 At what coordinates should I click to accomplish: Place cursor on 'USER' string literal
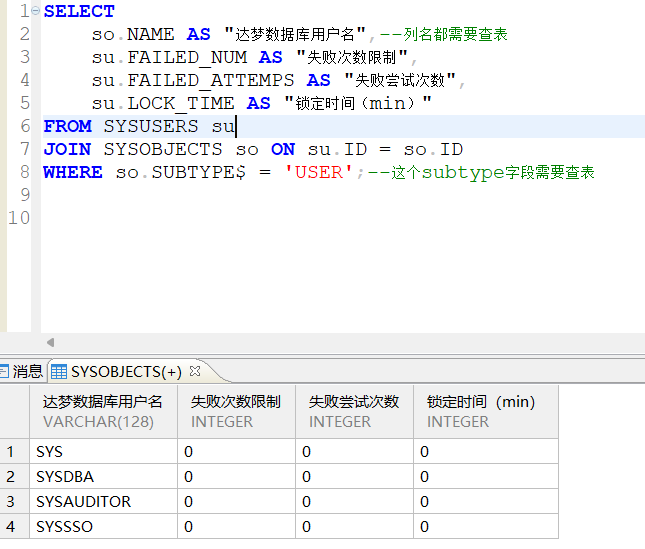(x=319, y=172)
